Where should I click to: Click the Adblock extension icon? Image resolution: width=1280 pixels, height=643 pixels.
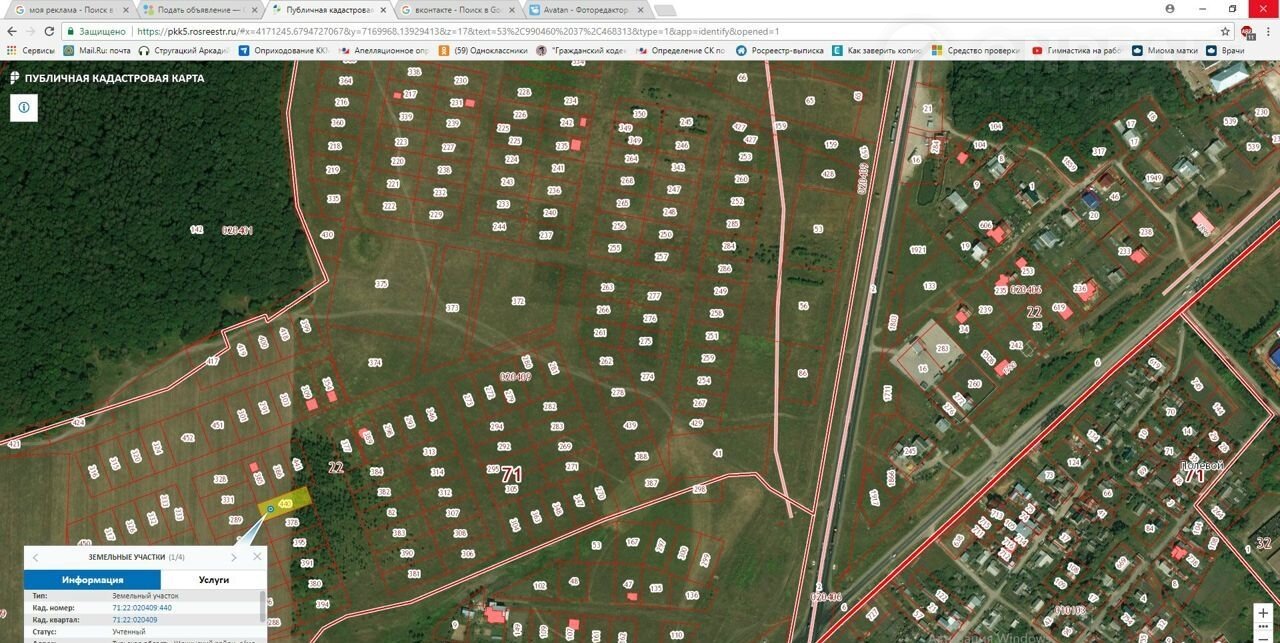(x=1247, y=31)
